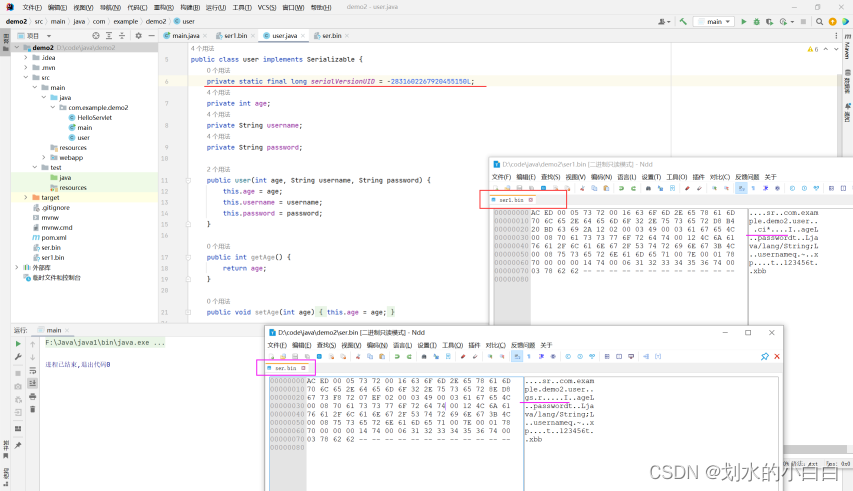Open the user account dropdown in top toolbar
Screen dimensions: 853x491
click(664, 22)
